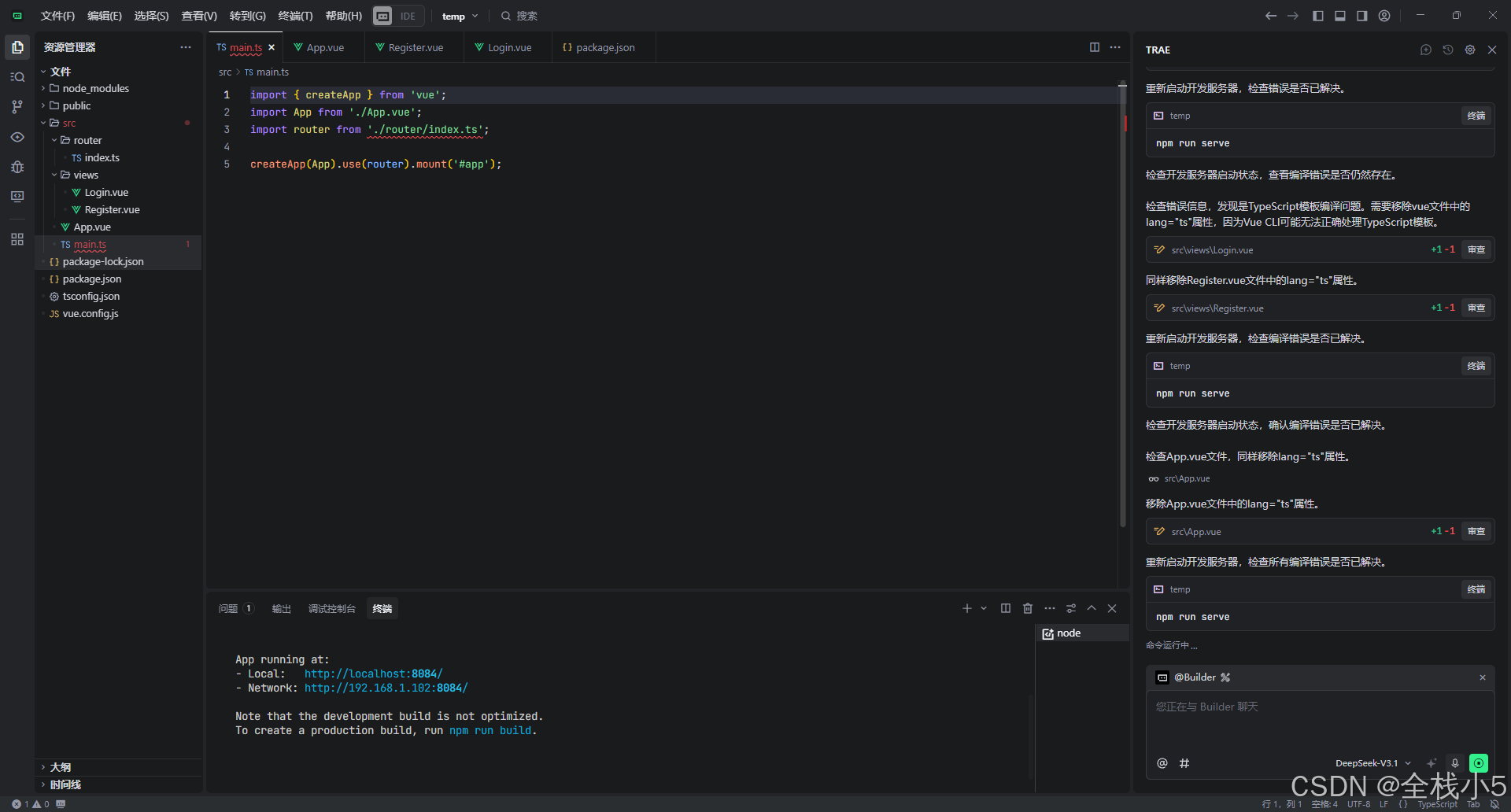Focus the 搜索 search box in title bar
The image size is (1511, 812).
[519, 16]
